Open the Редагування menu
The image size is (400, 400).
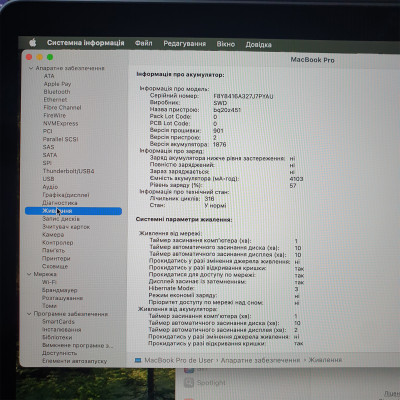click(184, 44)
